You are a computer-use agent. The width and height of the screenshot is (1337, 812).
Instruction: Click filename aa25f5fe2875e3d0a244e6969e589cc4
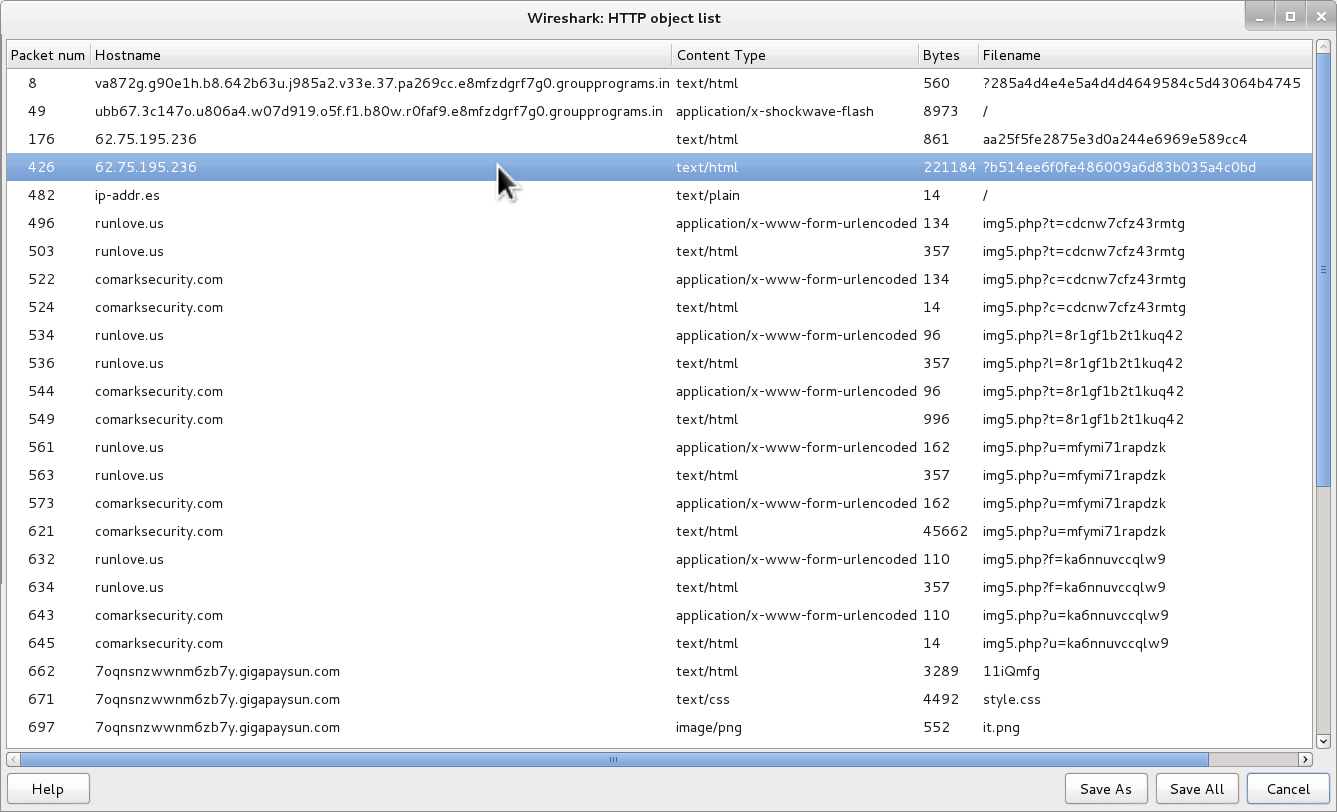(1115, 139)
